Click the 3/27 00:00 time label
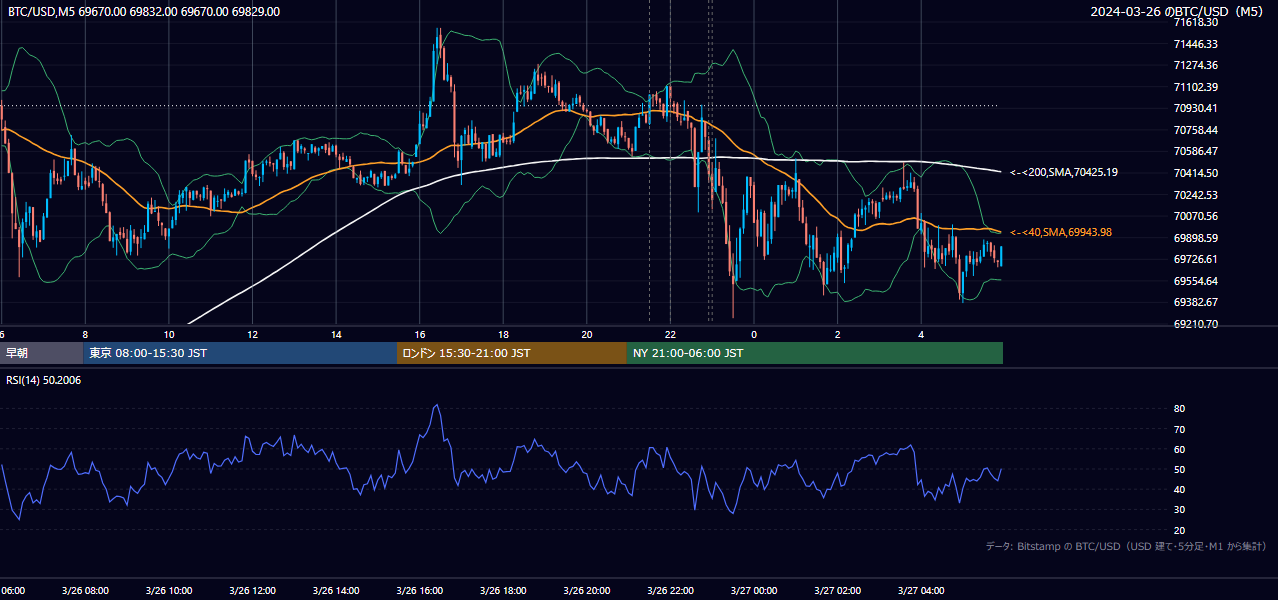 [x=754, y=591]
